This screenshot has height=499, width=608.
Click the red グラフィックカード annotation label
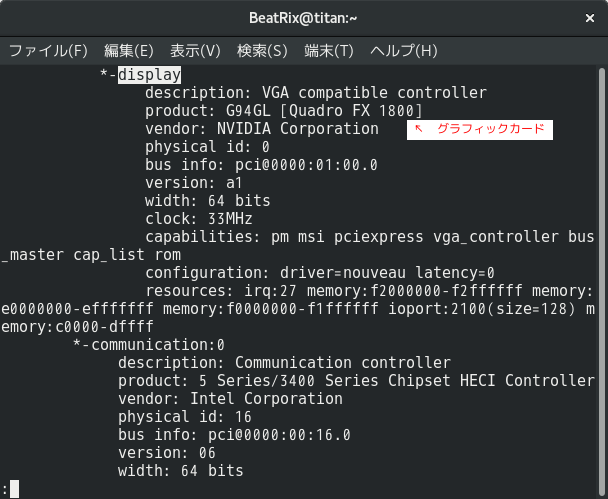pos(491,129)
